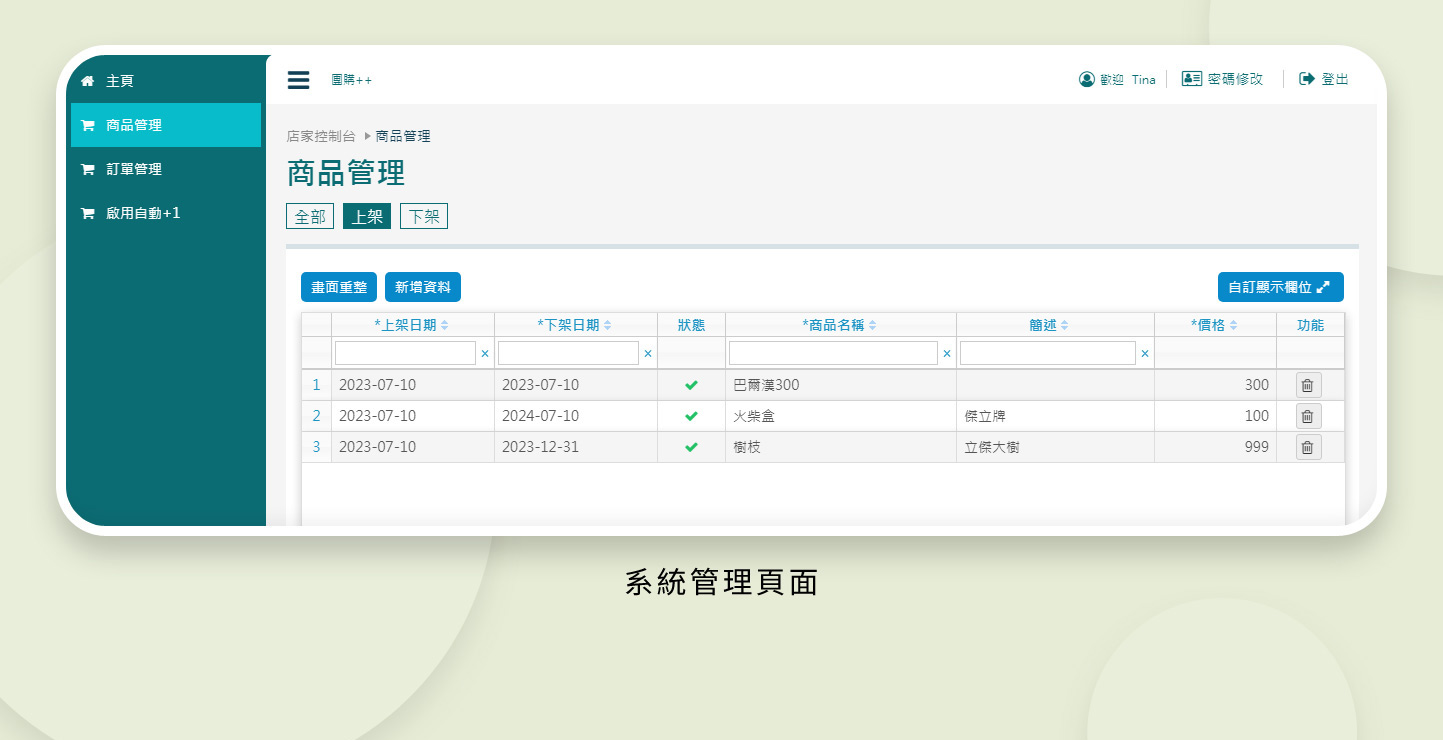
Task: Toggle the status check for 火柴盒
Action: (x=691, y=415)
